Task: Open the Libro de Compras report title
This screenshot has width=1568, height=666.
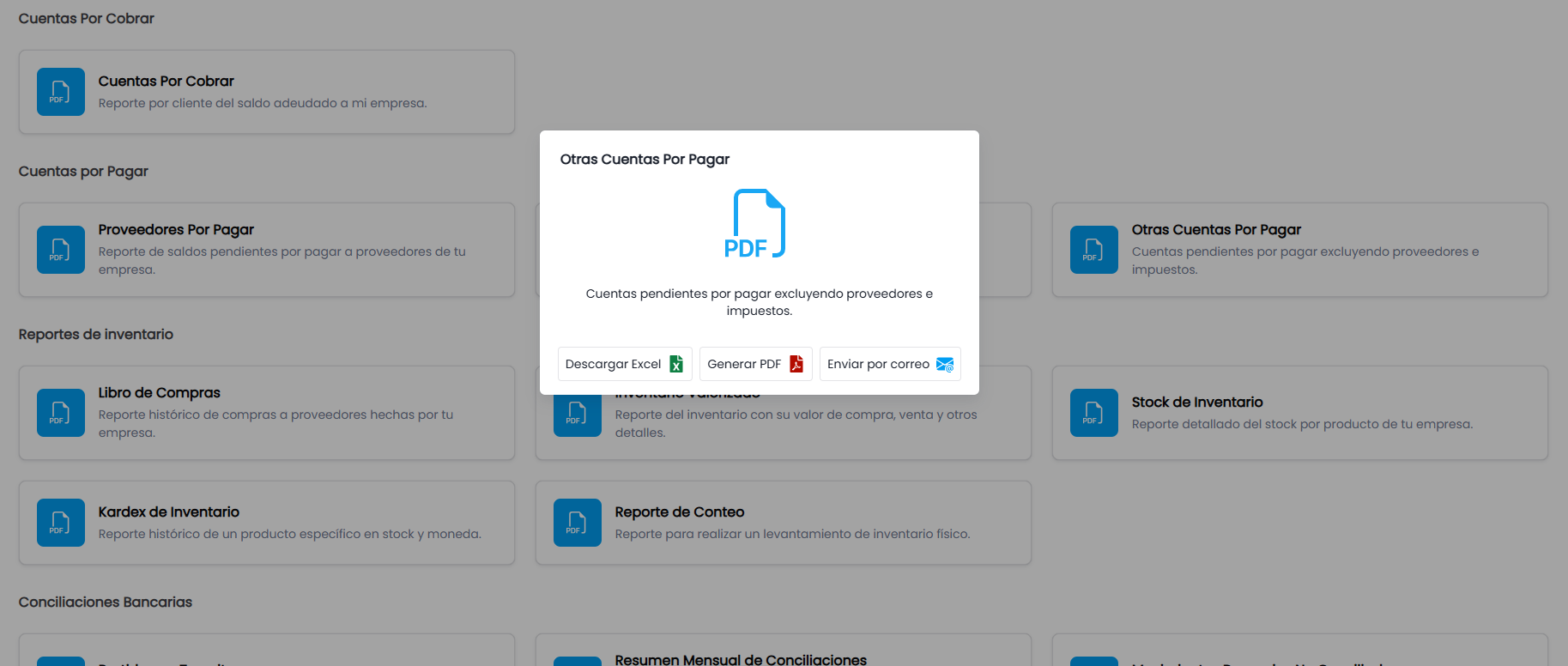Action: coord(160,392)
